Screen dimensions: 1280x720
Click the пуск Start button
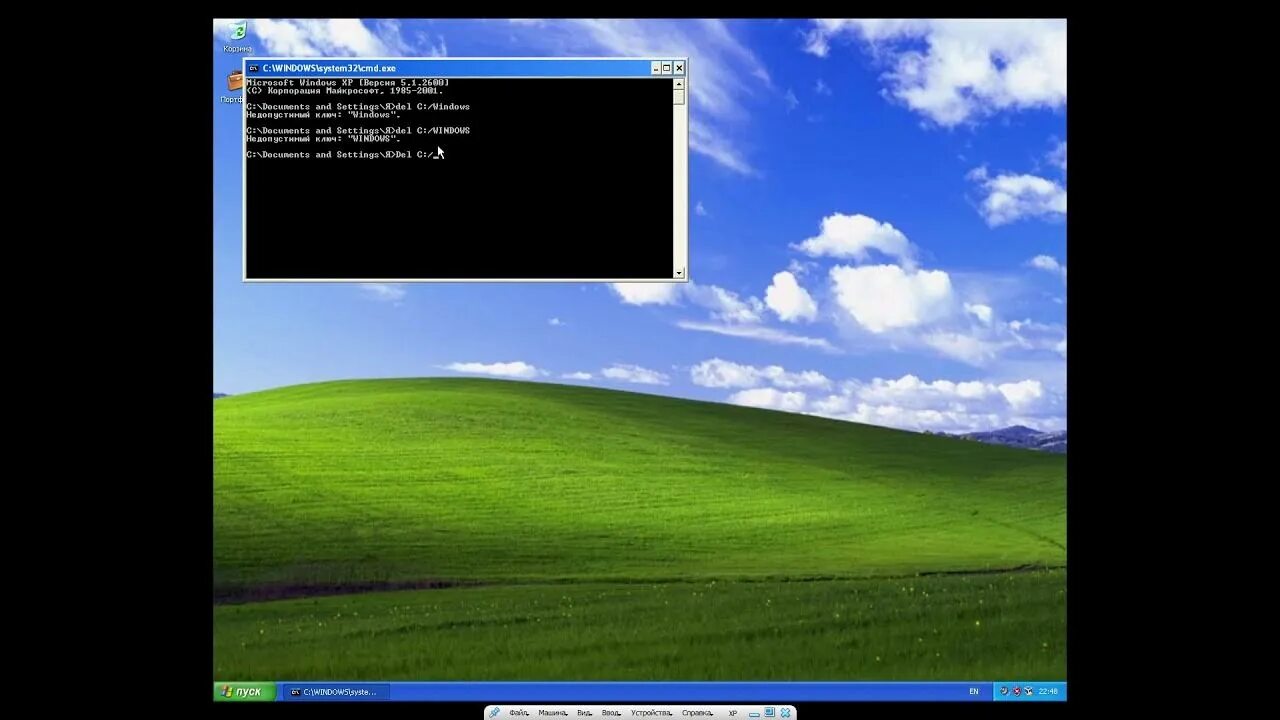[243, 691]
